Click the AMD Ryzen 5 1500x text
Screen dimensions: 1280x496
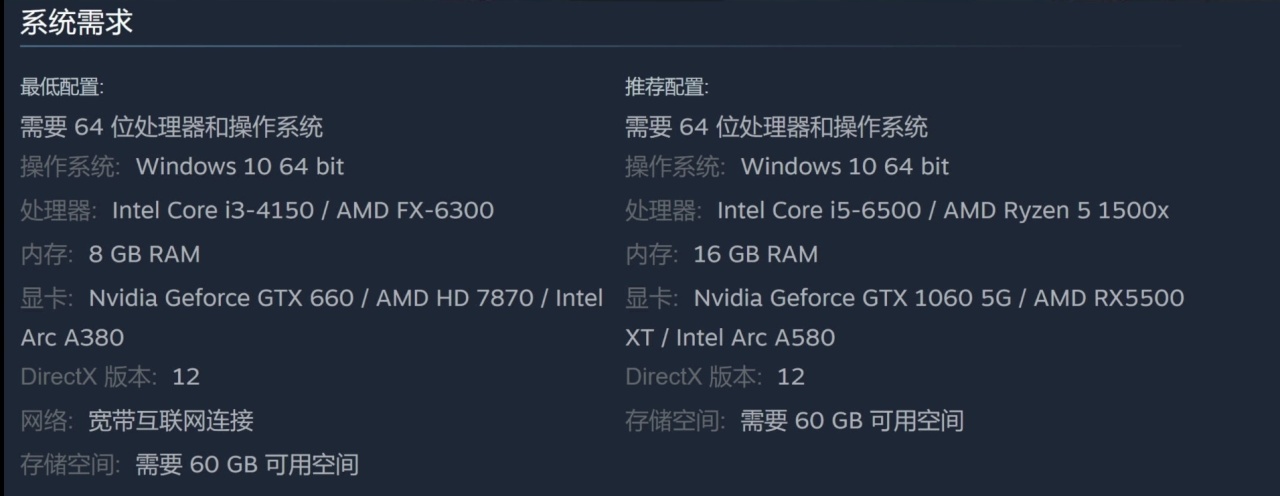(x=1056, y=211)
